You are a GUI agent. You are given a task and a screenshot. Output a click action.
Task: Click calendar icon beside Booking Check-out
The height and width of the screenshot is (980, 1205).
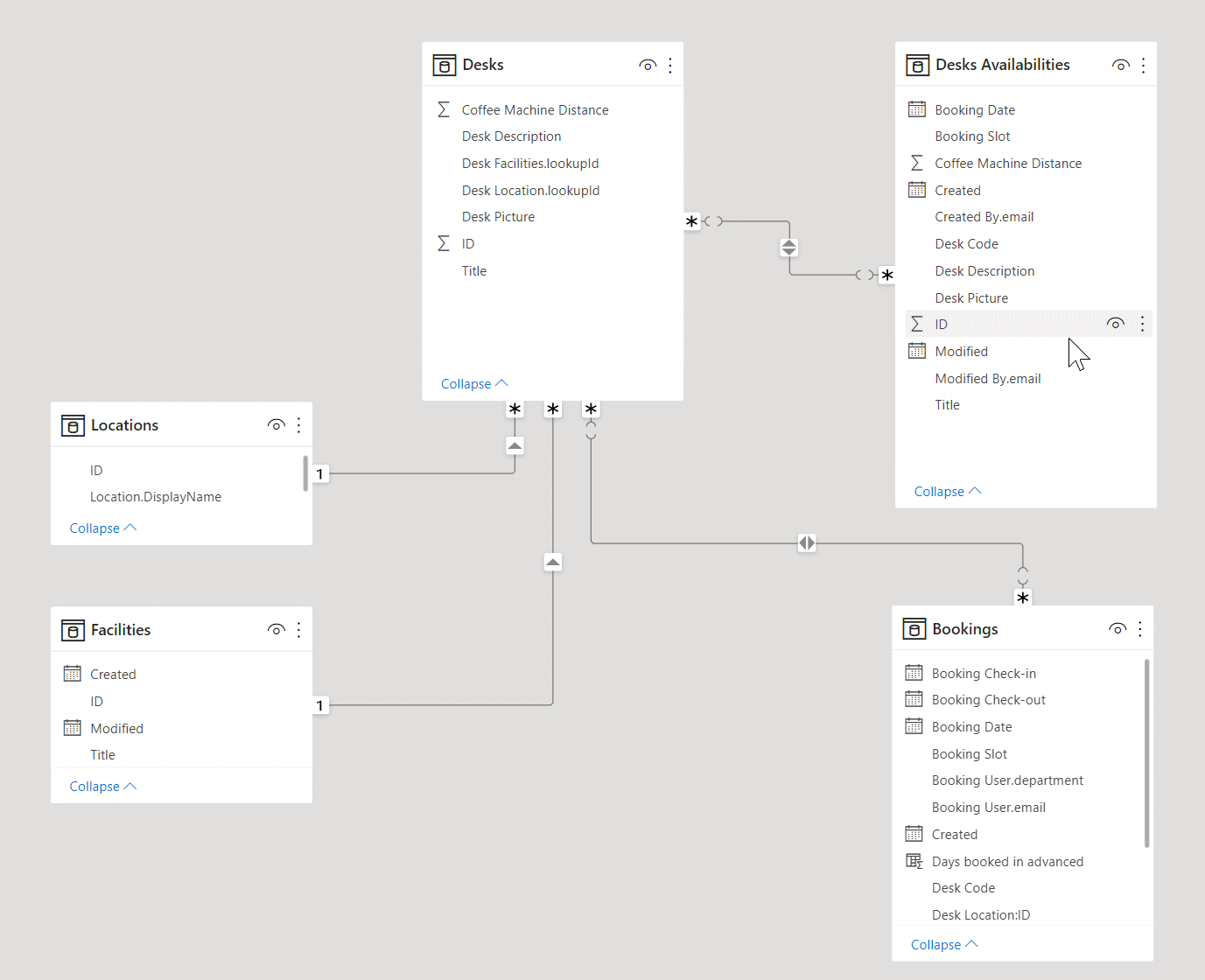[914, 699]
